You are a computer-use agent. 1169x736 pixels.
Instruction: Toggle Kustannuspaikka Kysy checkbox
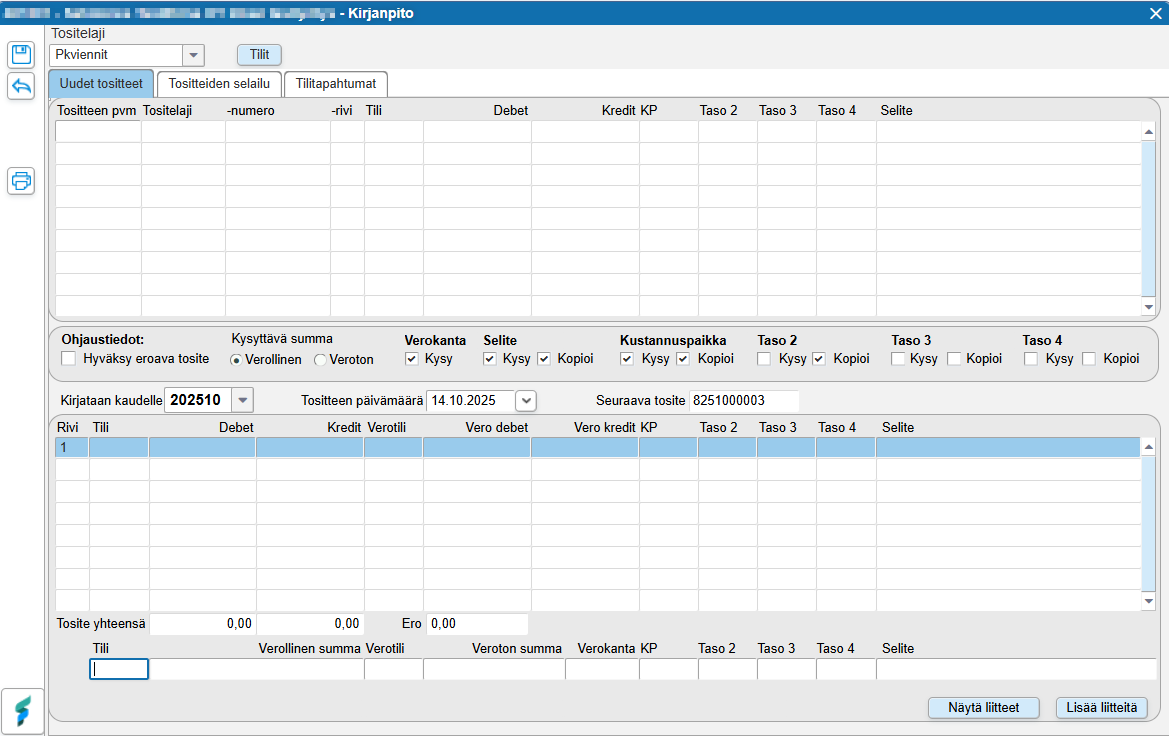click(627, 359)
